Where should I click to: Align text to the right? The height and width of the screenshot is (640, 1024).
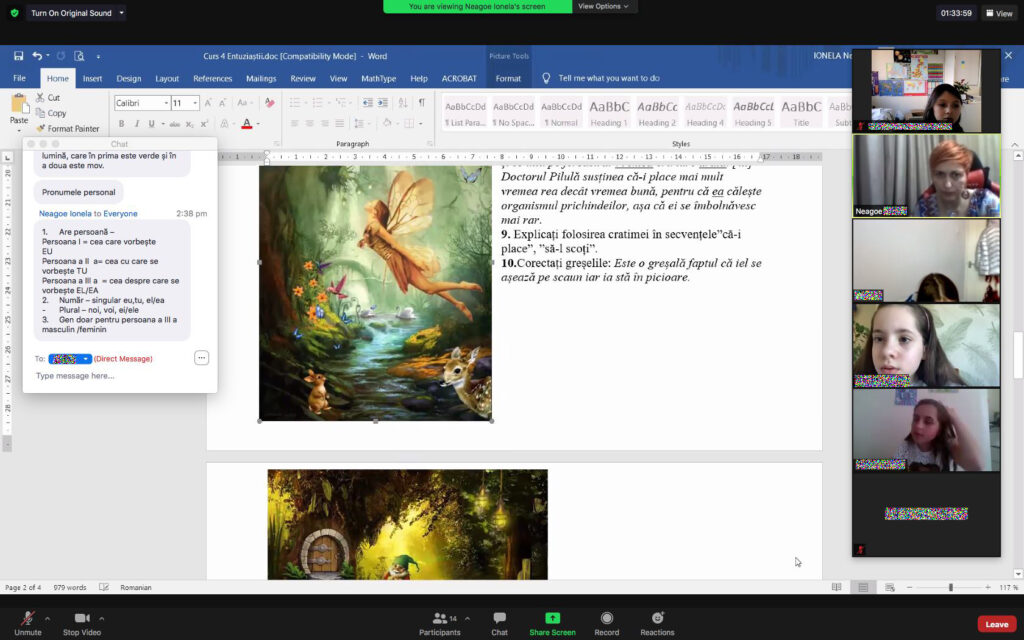[x=325, y=123]
